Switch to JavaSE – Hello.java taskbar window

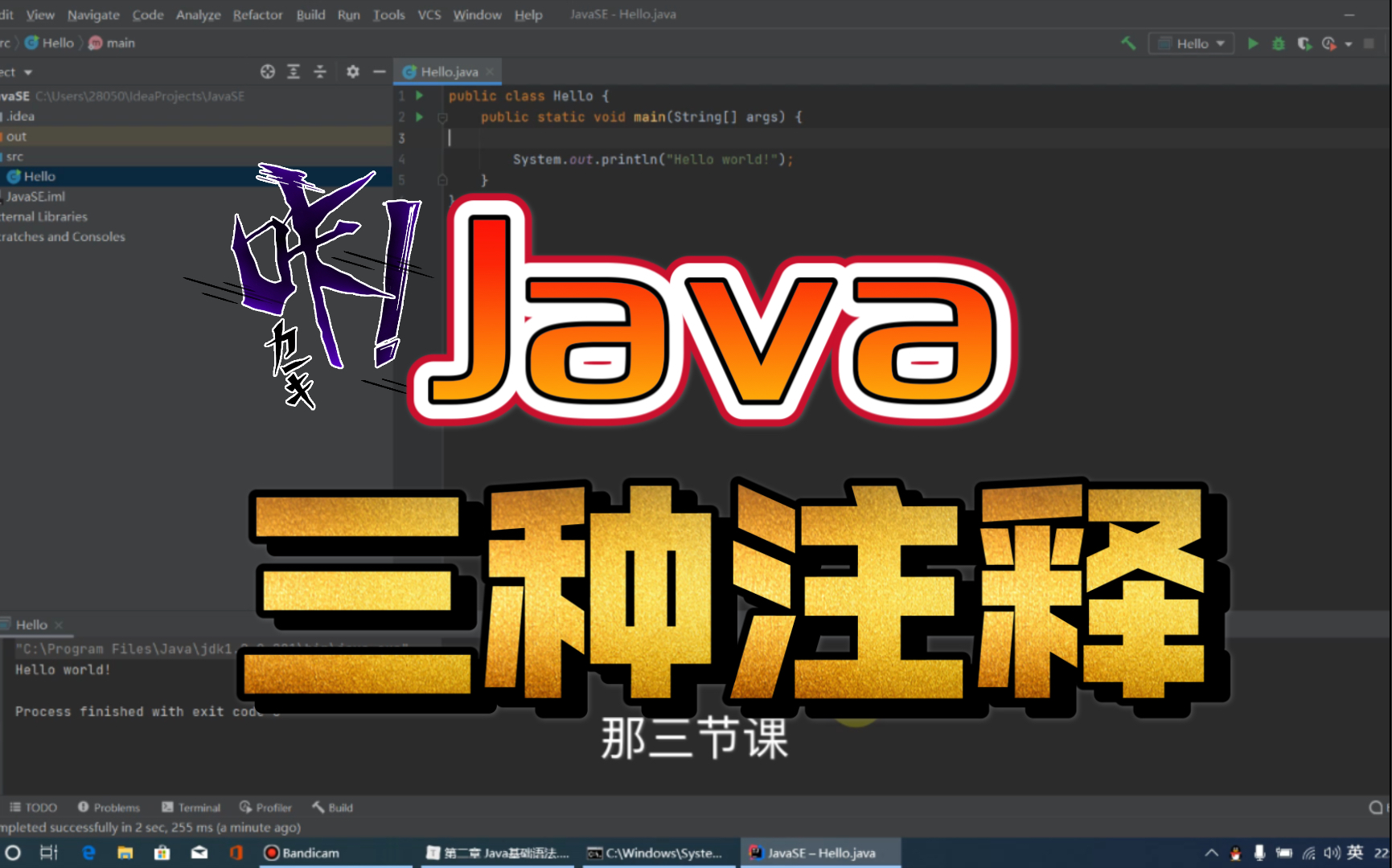pyautogui.click(x=819, y=853)
